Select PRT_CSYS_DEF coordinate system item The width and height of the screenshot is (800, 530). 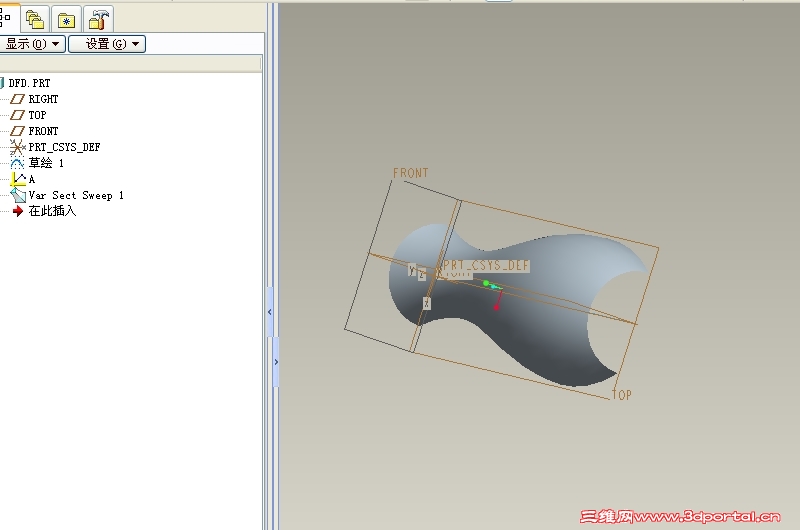click(x=64, y=147)
